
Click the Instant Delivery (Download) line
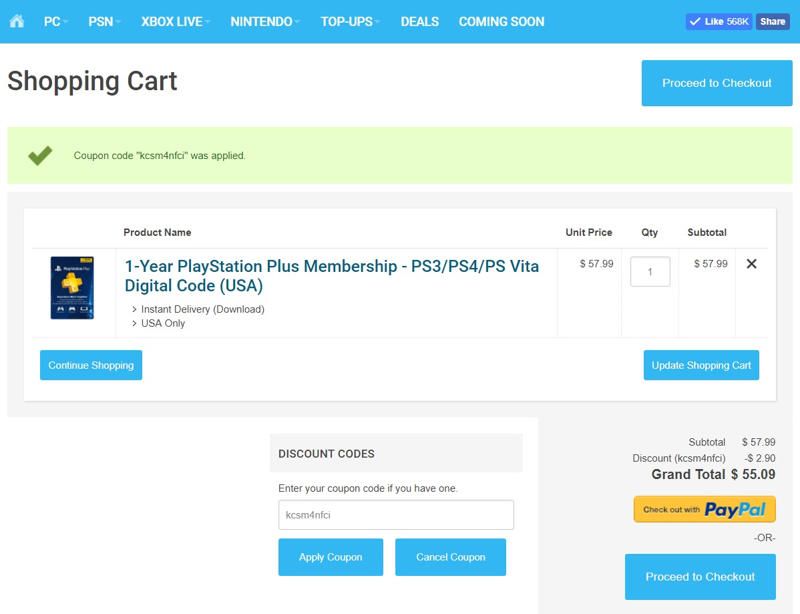point(203,309)
